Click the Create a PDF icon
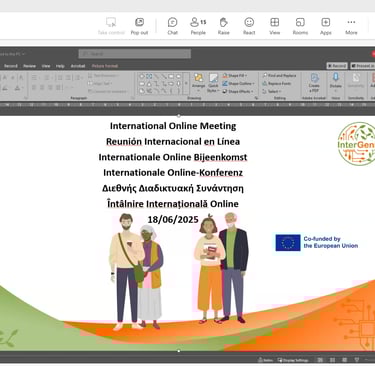The width and height of the screenshot is (375, 366). click(x=314, y=83)
